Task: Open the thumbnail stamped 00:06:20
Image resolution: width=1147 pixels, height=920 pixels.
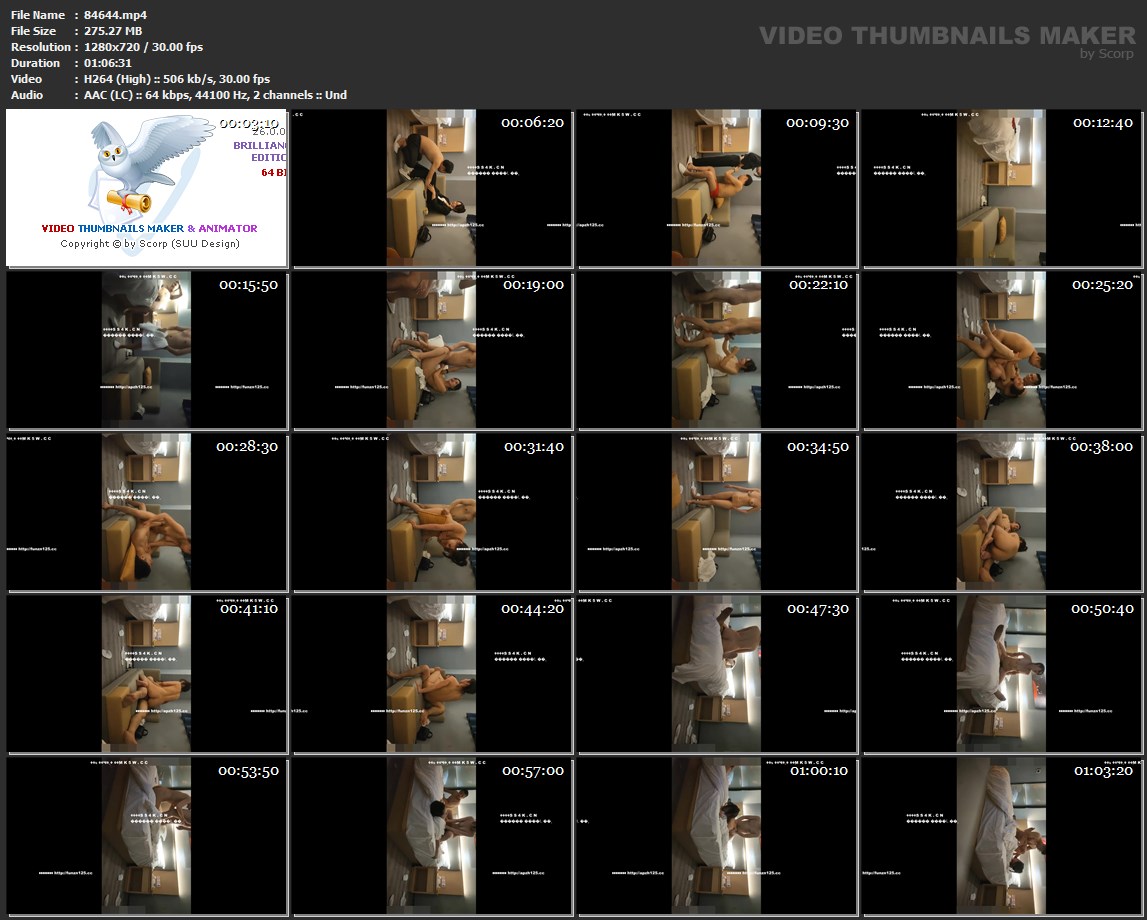Action: point(432,188)
